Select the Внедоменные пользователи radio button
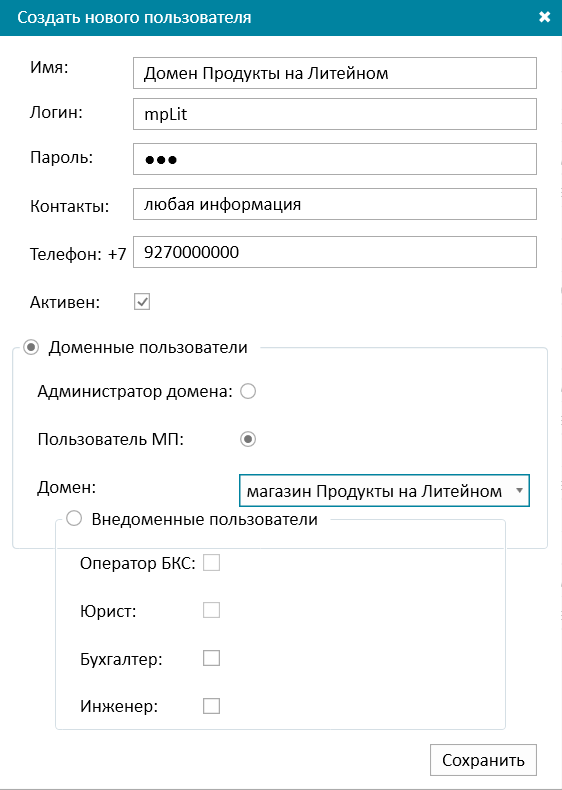Screen dimensions: 562x790 coord(74,519)
